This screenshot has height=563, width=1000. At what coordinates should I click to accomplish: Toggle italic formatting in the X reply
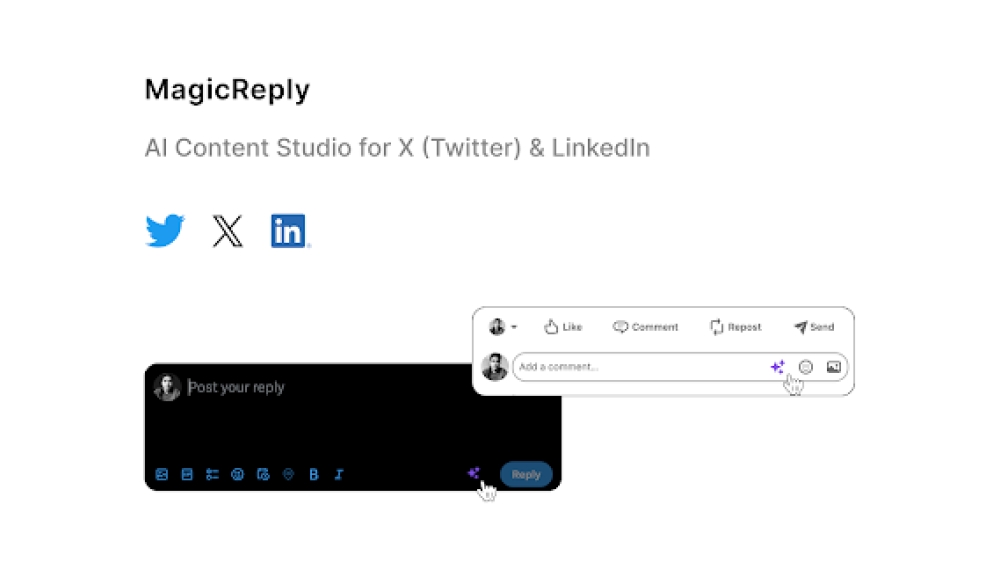tap(339, 474)
